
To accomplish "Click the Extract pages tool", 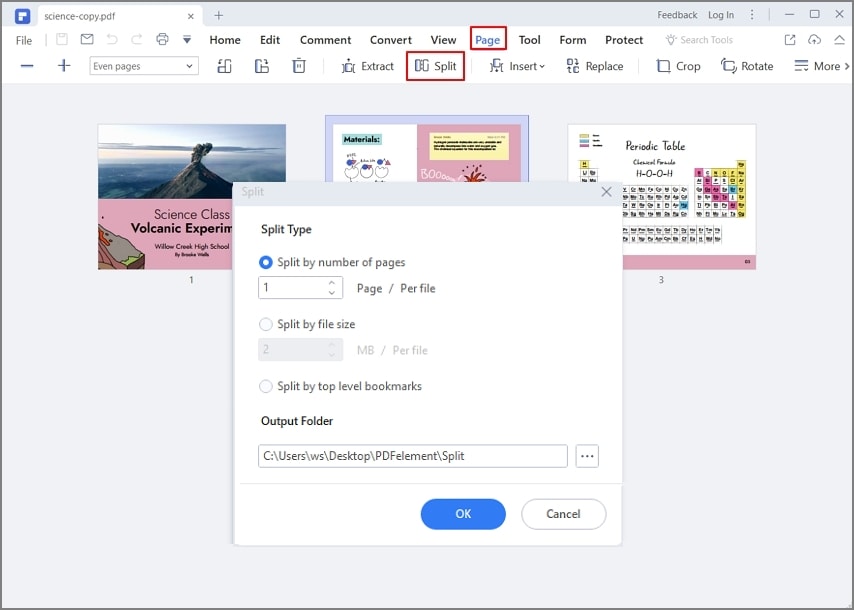I will tap(368, 66).
